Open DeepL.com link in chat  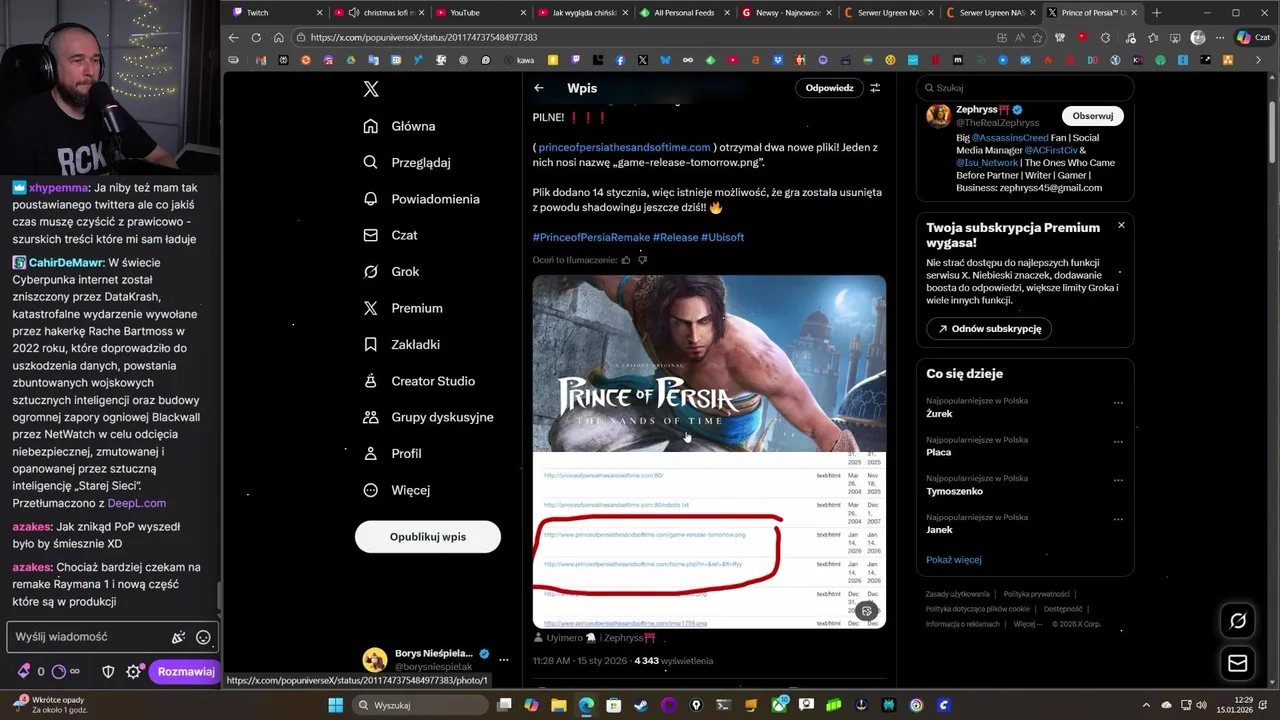[x=137, y=503]
